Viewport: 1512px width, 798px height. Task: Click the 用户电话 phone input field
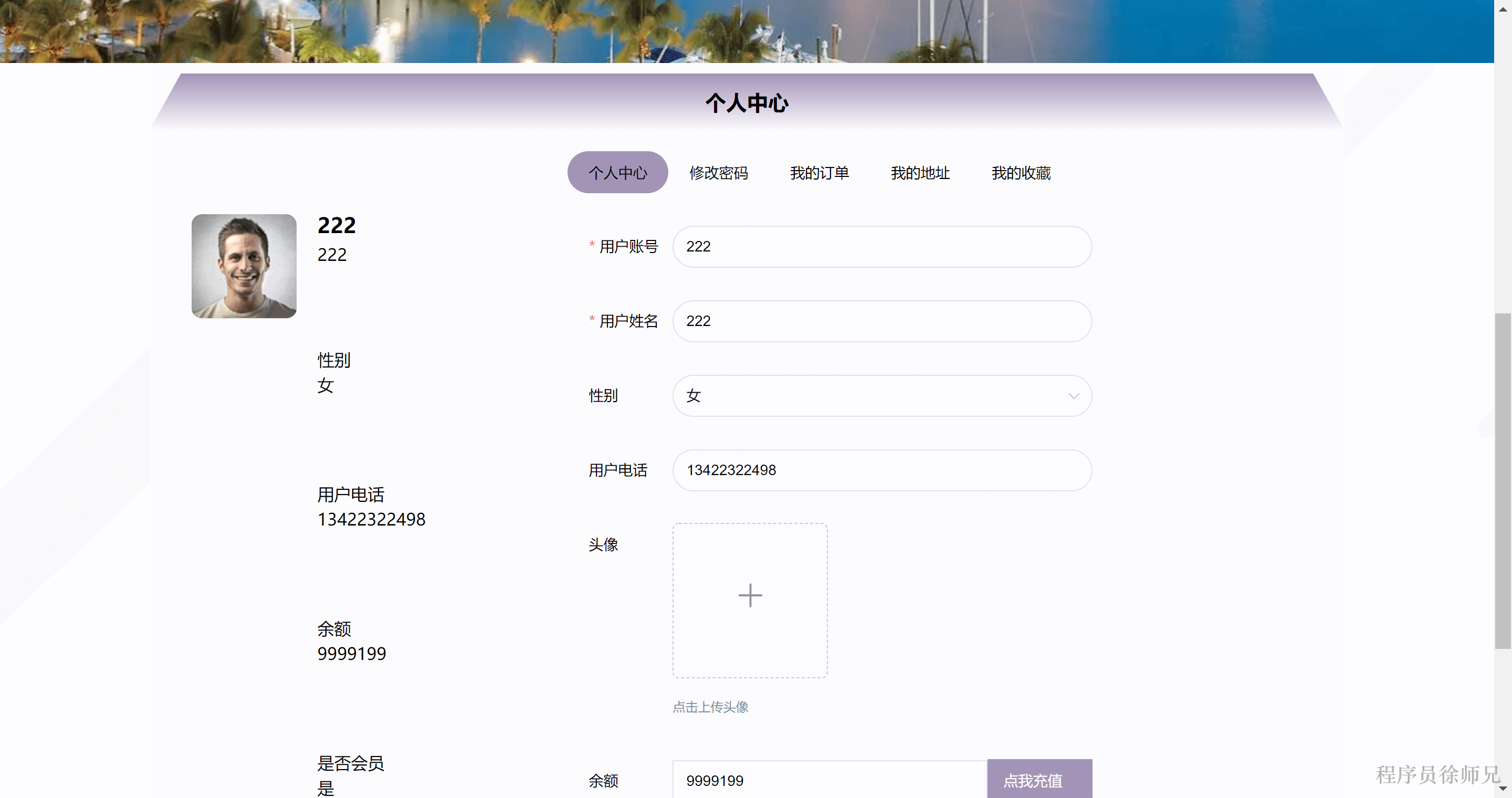coord(880,470)
